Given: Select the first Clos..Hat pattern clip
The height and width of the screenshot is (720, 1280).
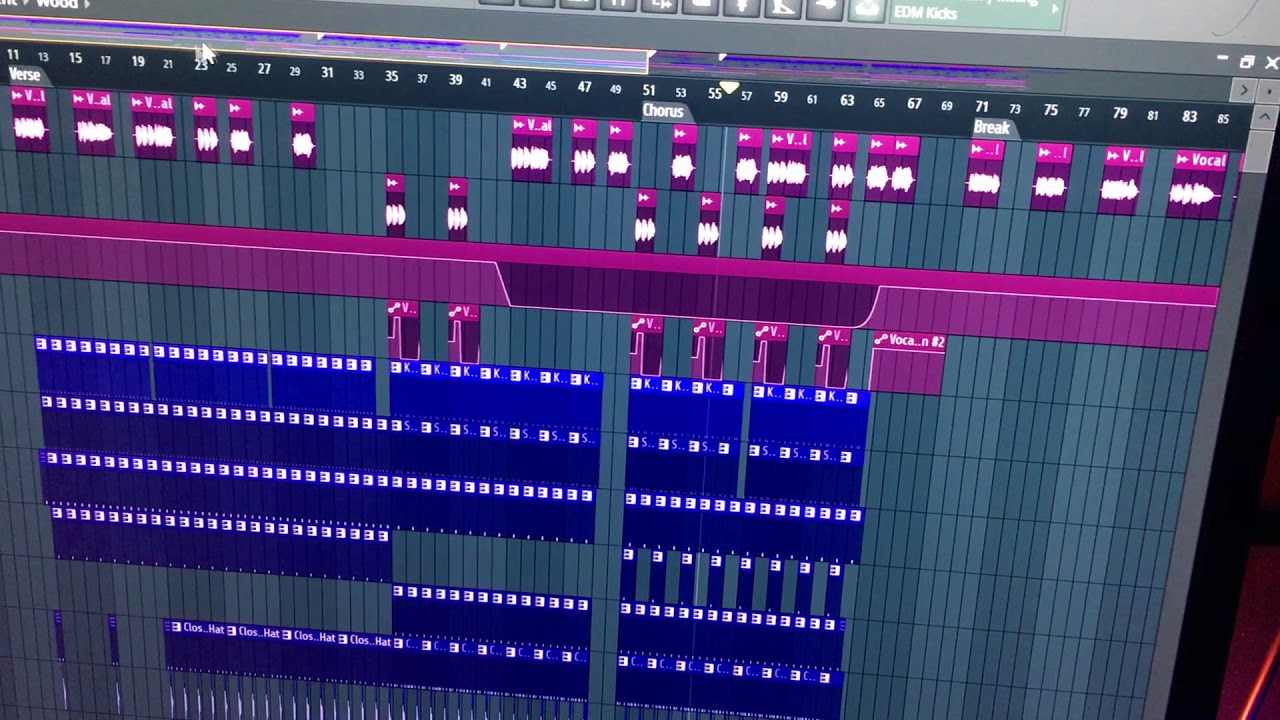Looking at the screenshot, I should [195, 629].
